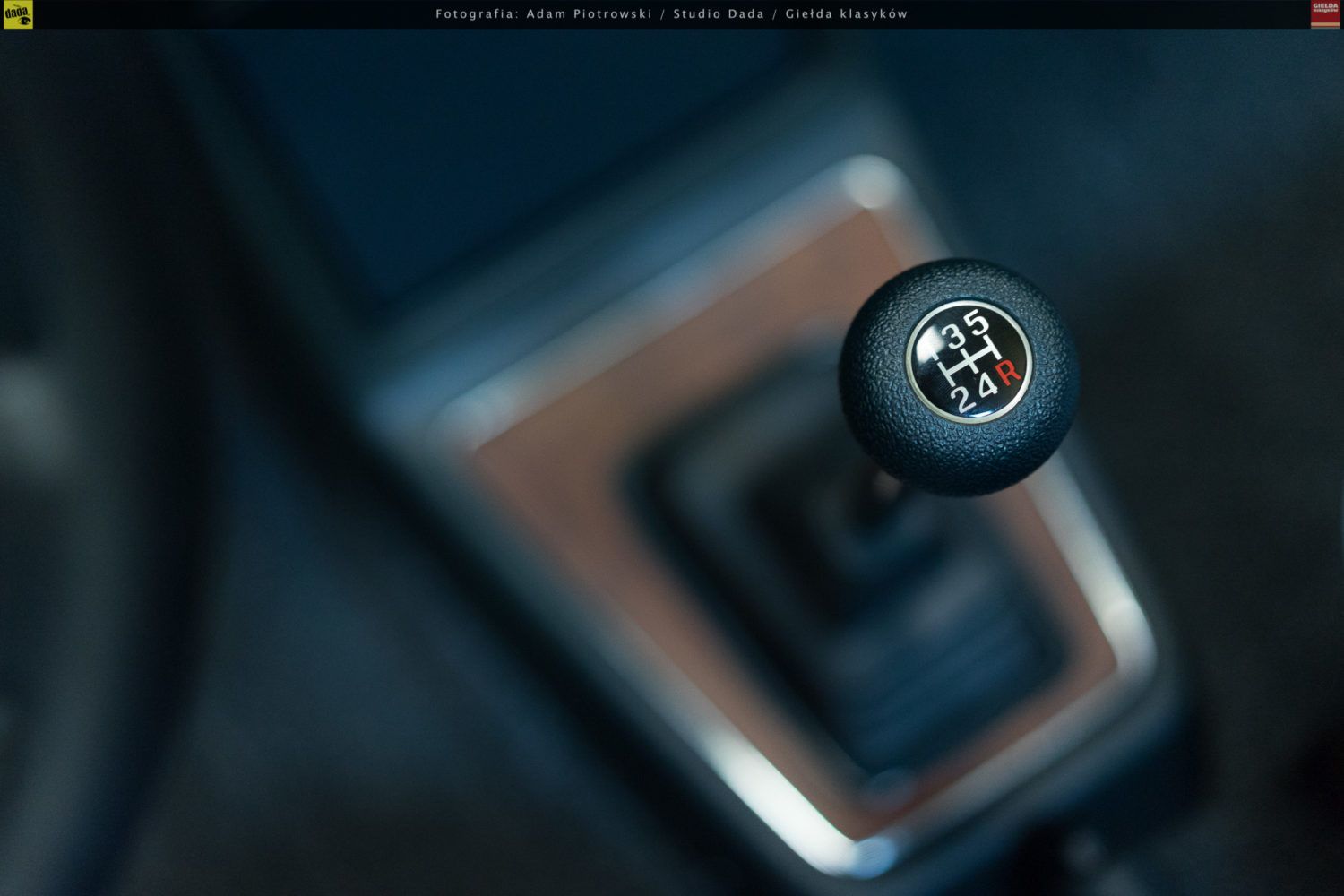Image resolution: width=1344 pixels, height=896 pixels.
Task: Click the yellow dada logo
Action: click(18, 14)
